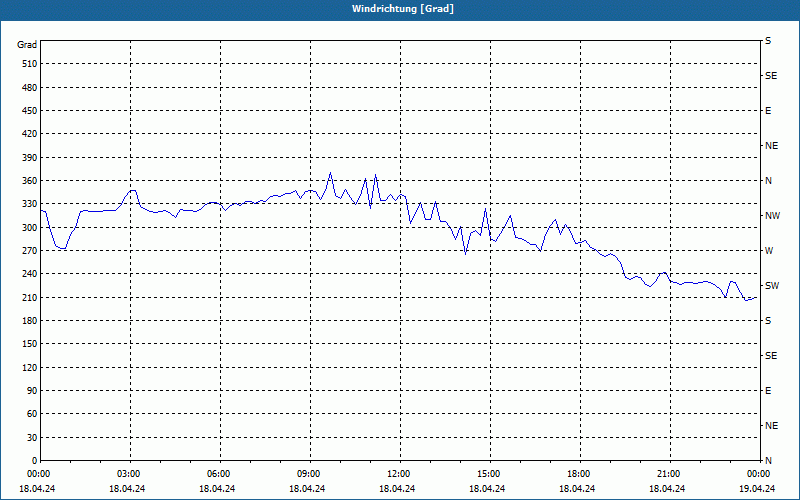The image size is (800, 500).
Task: Select the 18:00 time label
Action: pyautogui.click(x=578, y=474)
